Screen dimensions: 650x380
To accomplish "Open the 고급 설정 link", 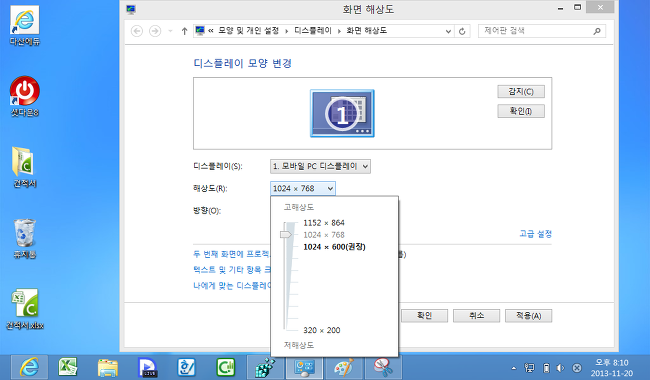I will tap(536, 234).
